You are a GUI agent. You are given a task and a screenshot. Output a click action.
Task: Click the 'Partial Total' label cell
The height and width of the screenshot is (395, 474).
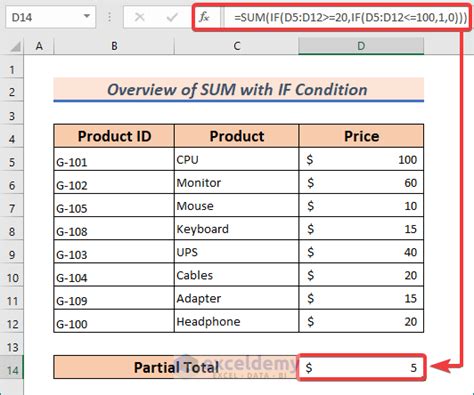[176, 367]
